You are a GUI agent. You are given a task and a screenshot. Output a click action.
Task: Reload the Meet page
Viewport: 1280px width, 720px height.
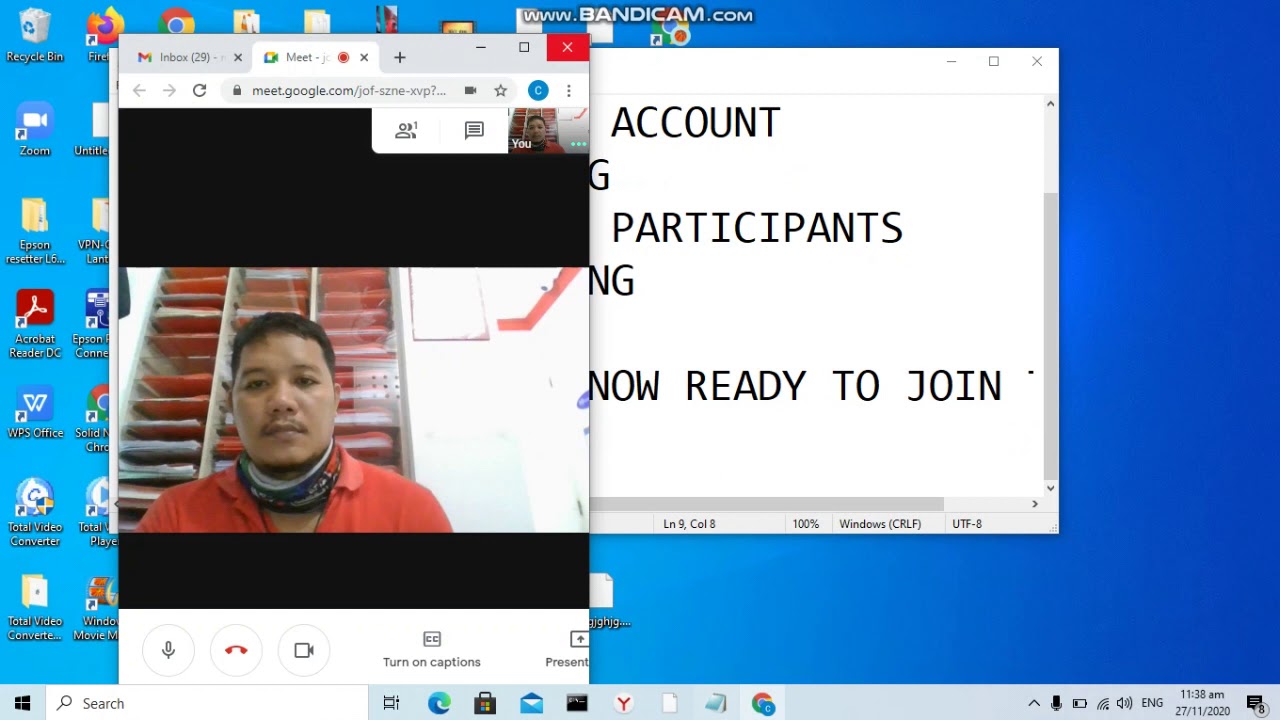[200, 90]
